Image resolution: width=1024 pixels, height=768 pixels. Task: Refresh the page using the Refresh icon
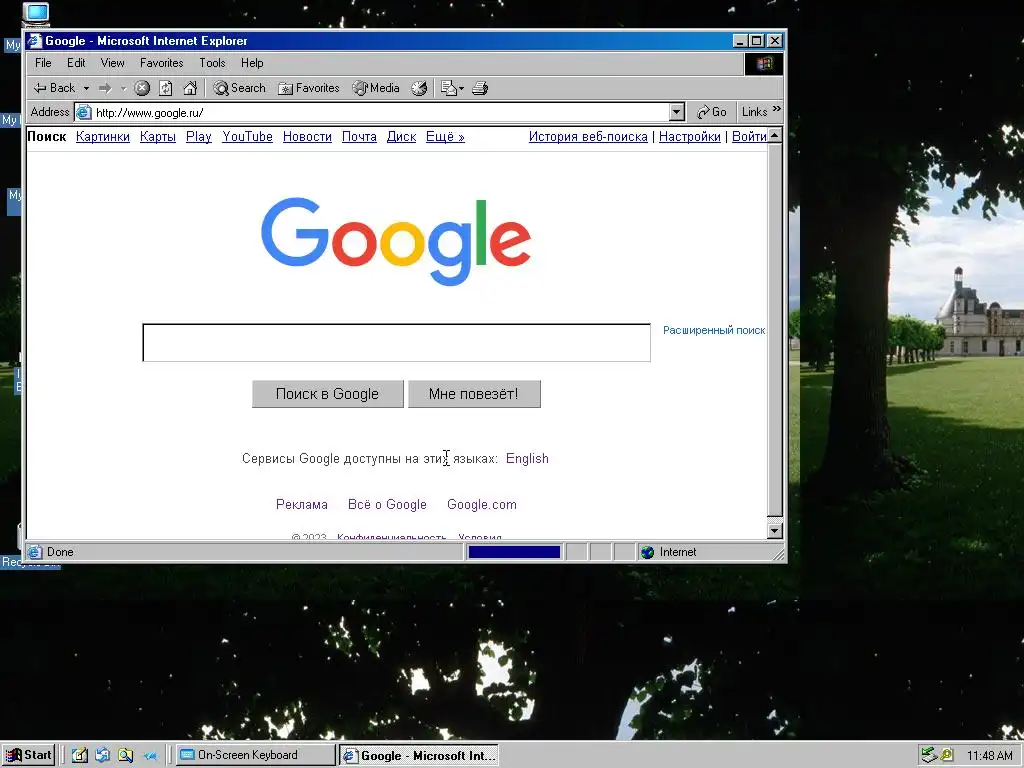(166, 88)
